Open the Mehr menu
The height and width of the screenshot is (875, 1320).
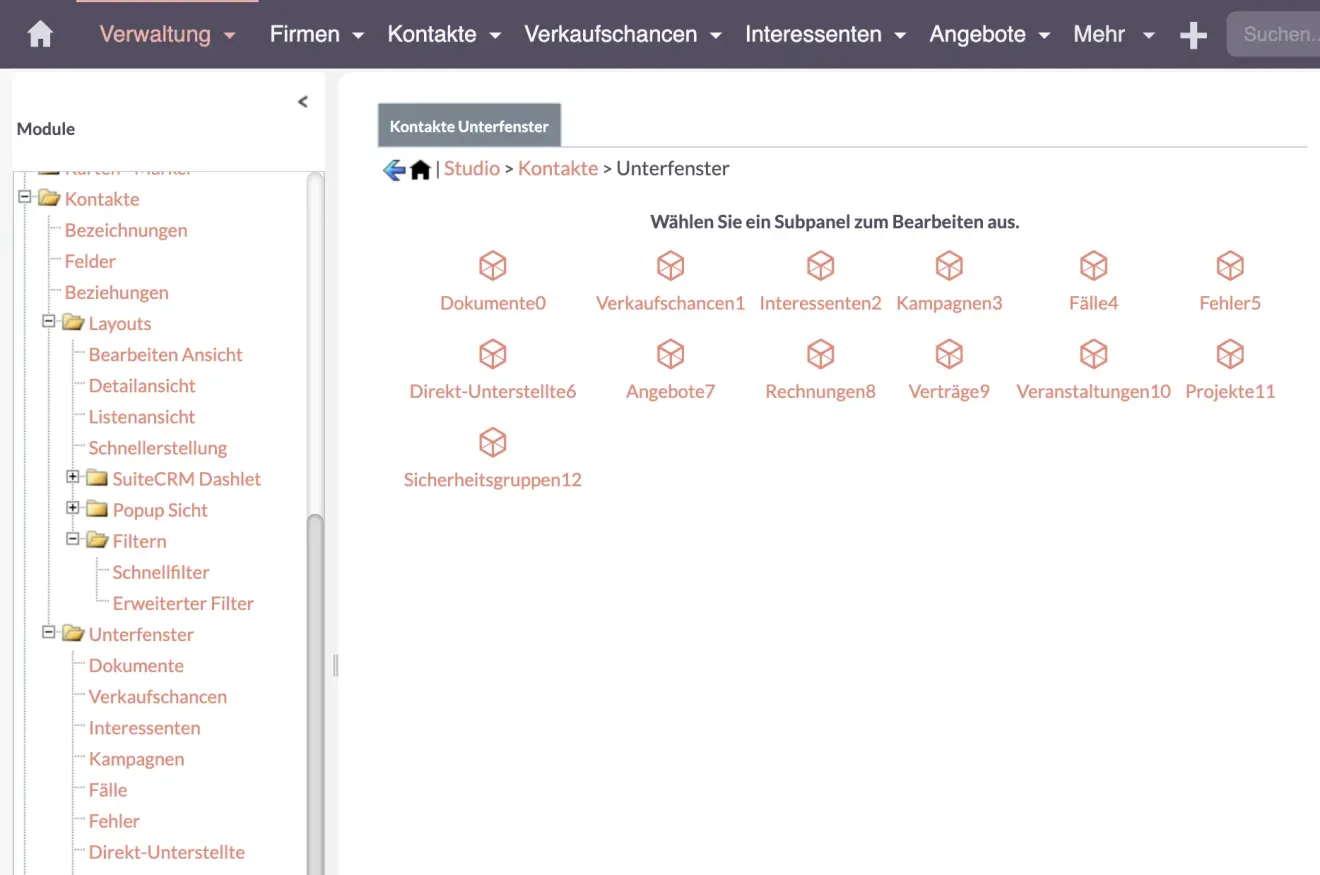(1100, 34)
